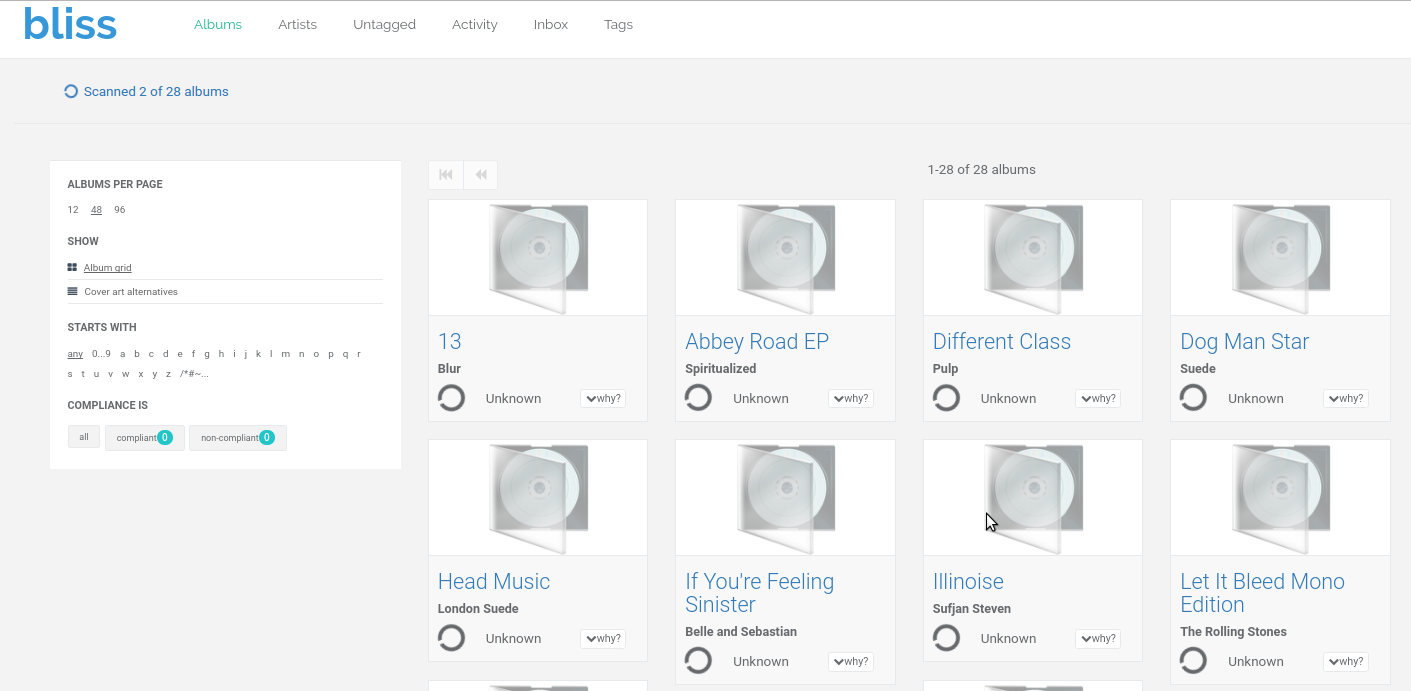
Task: Jump to first page of albums
Action: point(446,175)
